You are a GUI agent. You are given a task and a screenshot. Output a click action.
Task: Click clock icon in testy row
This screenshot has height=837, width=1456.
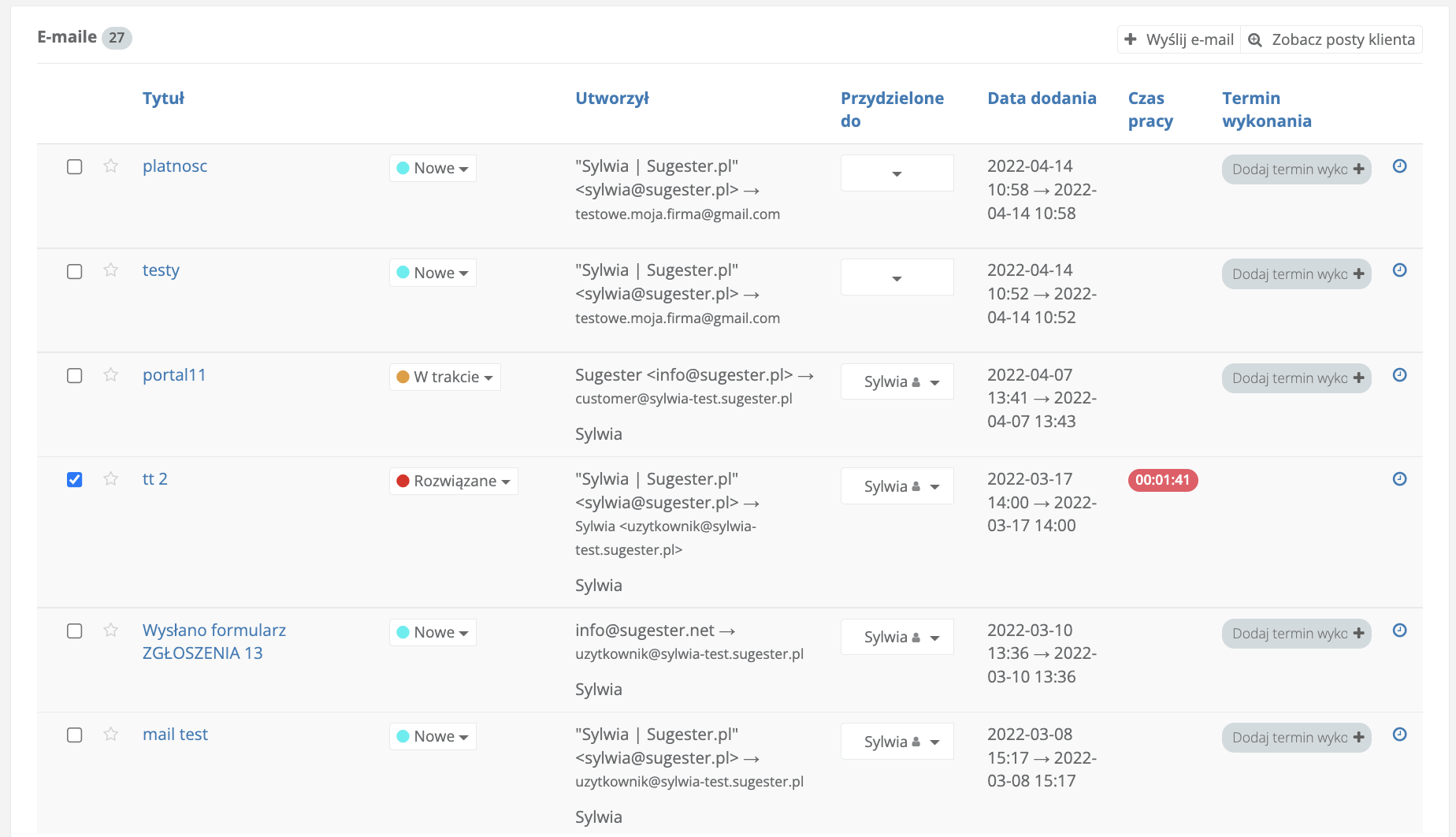pyautogui.click(x=1399, y=270)
